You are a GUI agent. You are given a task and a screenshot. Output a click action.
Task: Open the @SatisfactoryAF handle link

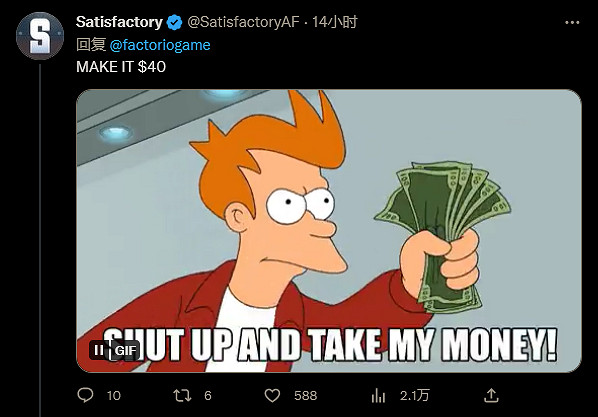(x=243, y=22)
